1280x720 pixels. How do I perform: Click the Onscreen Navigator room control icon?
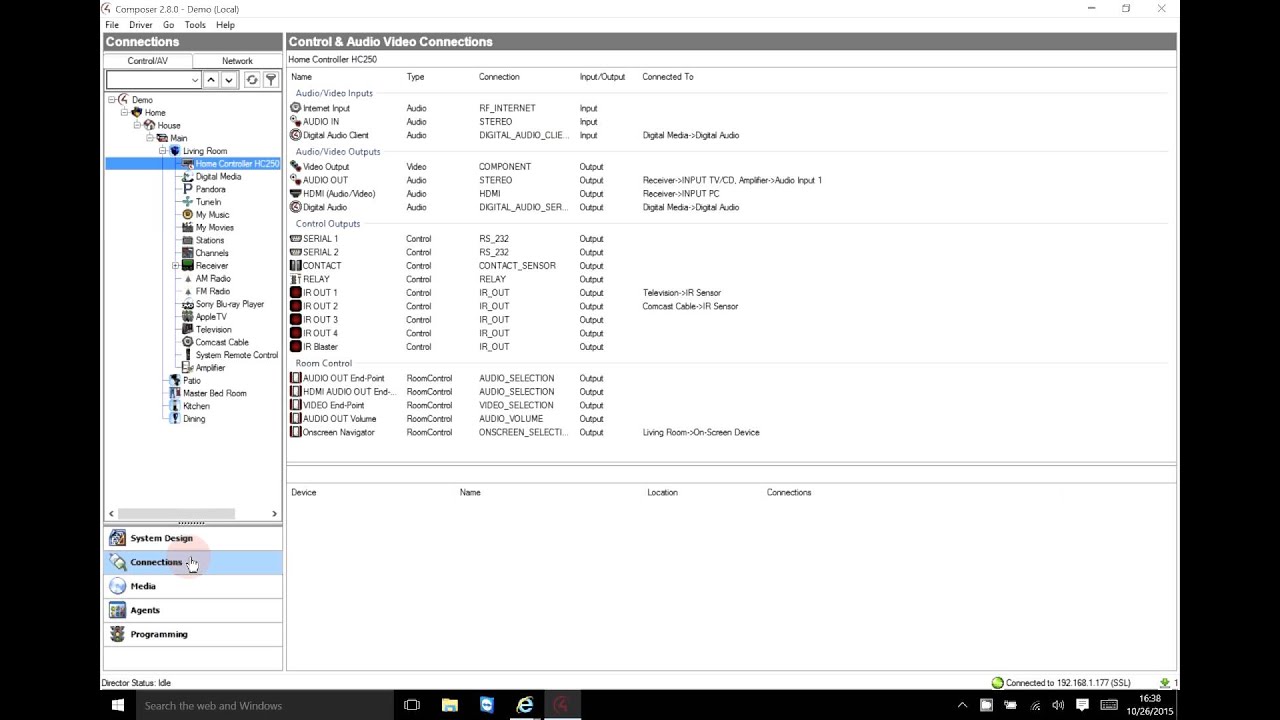pos(295,432)
